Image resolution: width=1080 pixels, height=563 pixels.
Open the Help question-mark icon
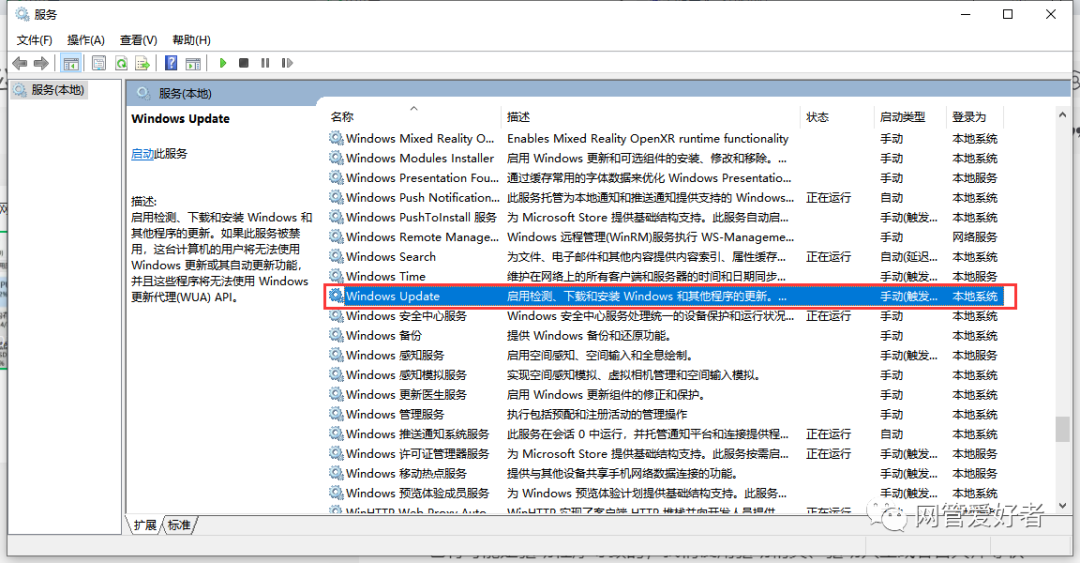click(x=171, y=63)
